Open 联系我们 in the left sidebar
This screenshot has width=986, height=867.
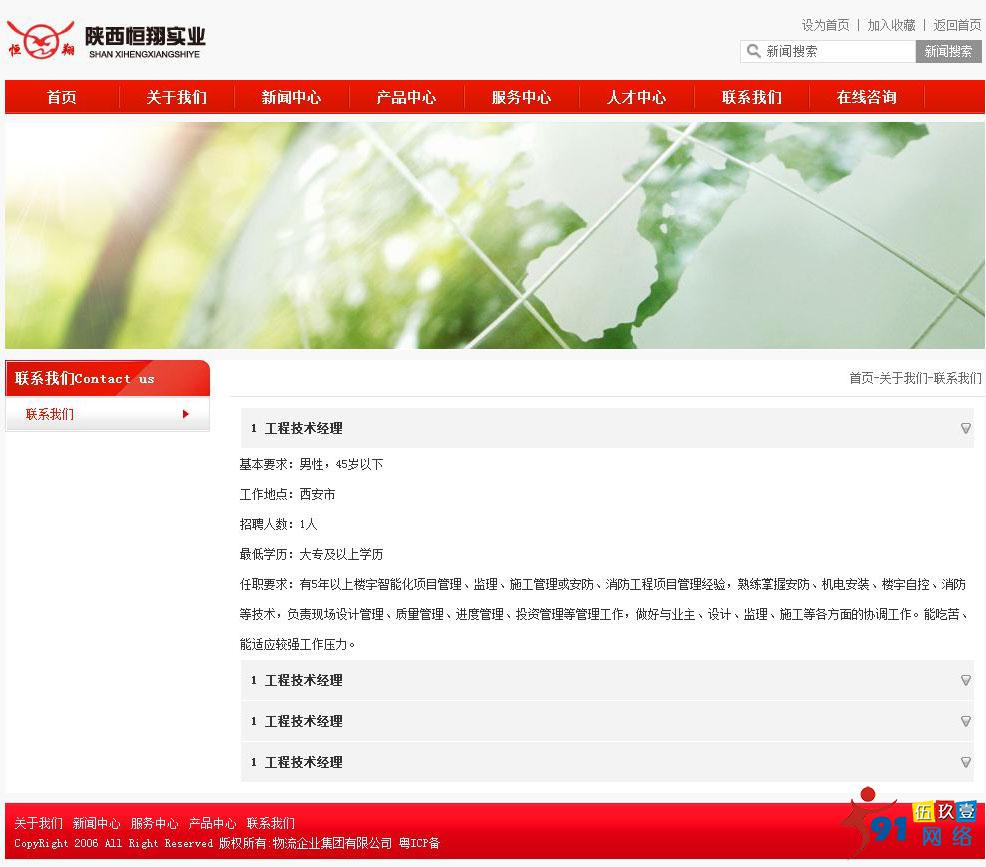tap(50, 414)
